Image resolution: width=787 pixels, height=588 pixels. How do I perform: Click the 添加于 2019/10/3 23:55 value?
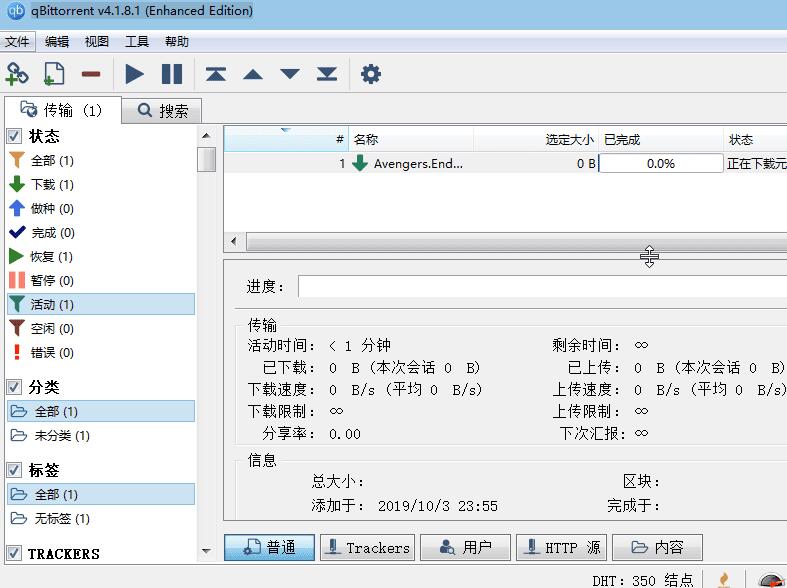tap(438, 506)
